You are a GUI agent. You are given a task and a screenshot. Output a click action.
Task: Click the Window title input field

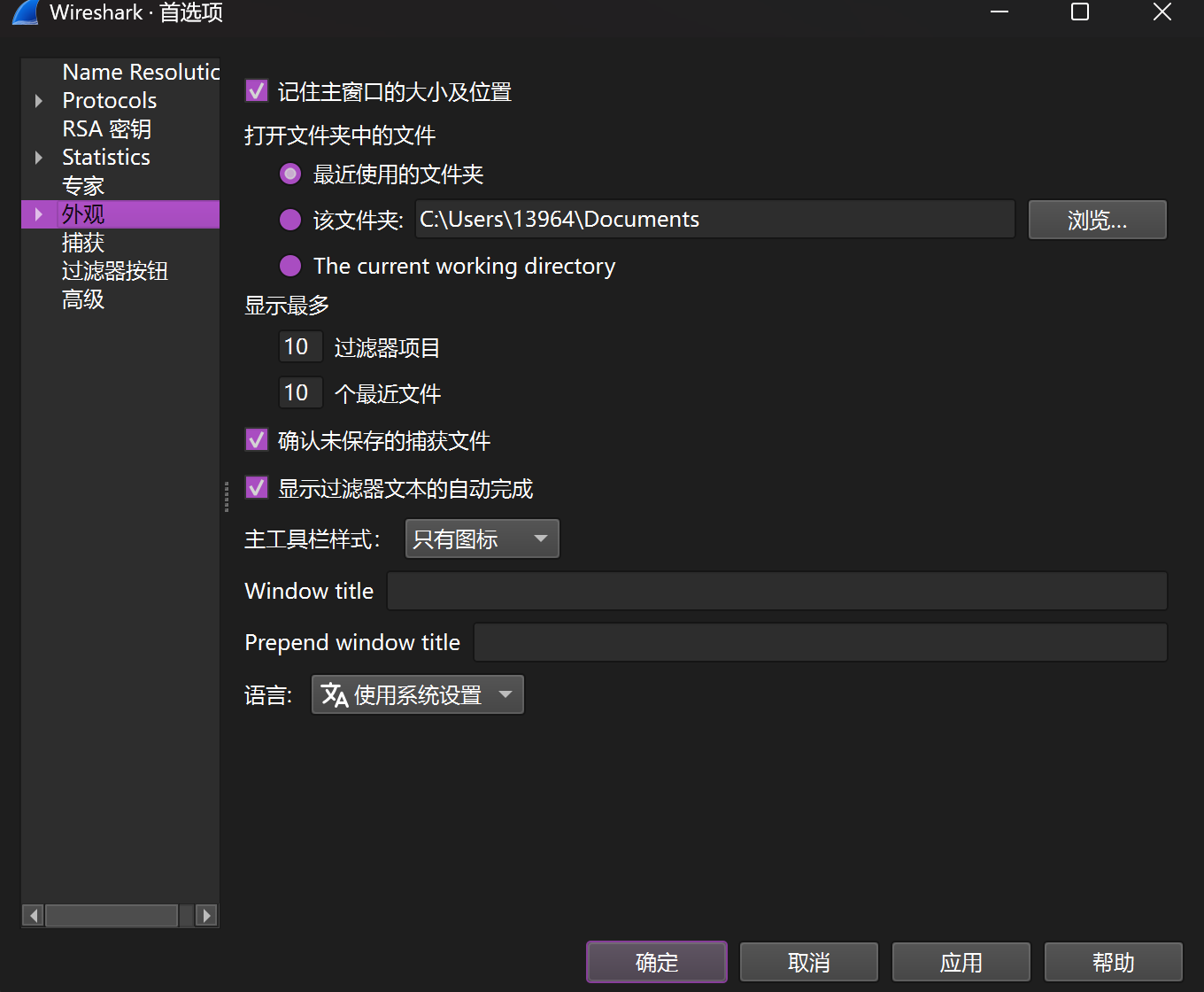tap(777, 591)
